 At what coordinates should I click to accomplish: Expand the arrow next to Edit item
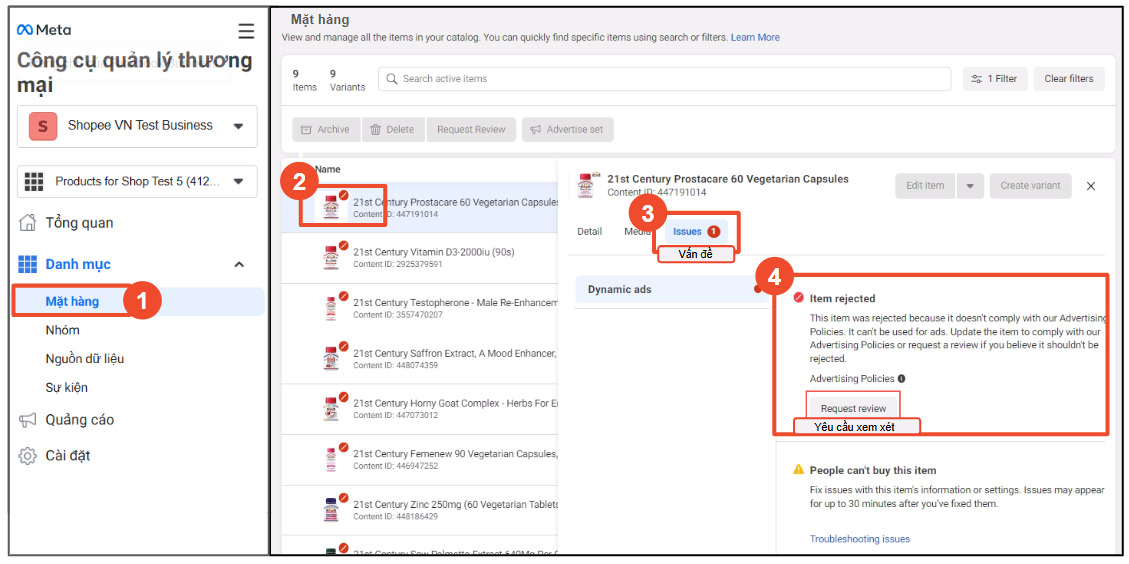(969, 186)
